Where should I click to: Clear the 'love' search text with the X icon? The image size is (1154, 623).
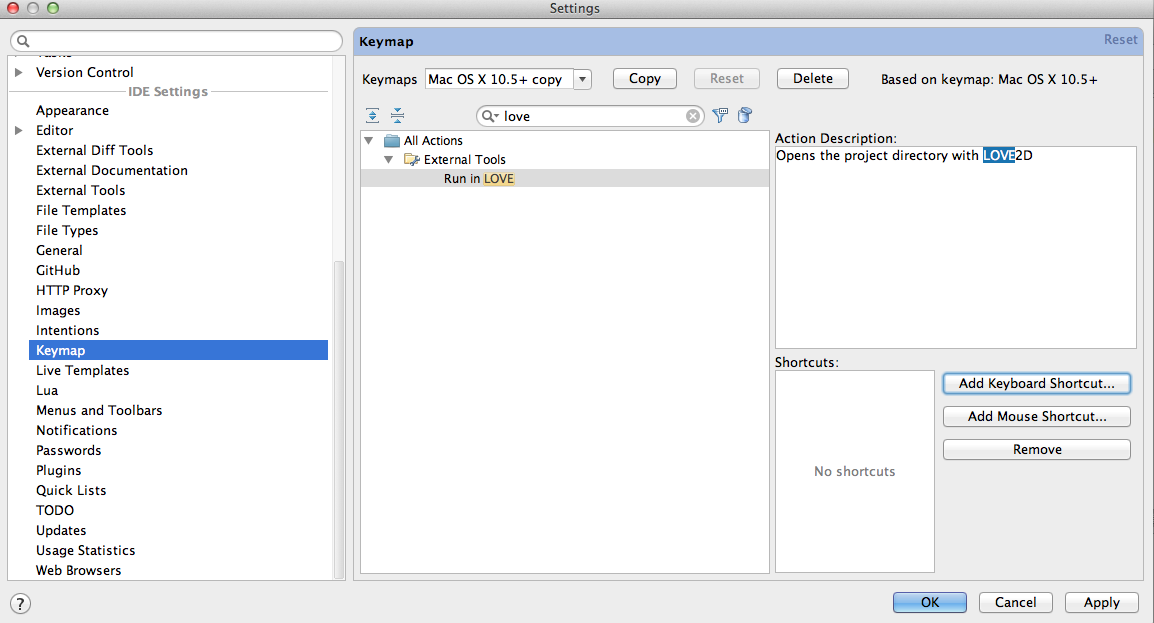693,116
